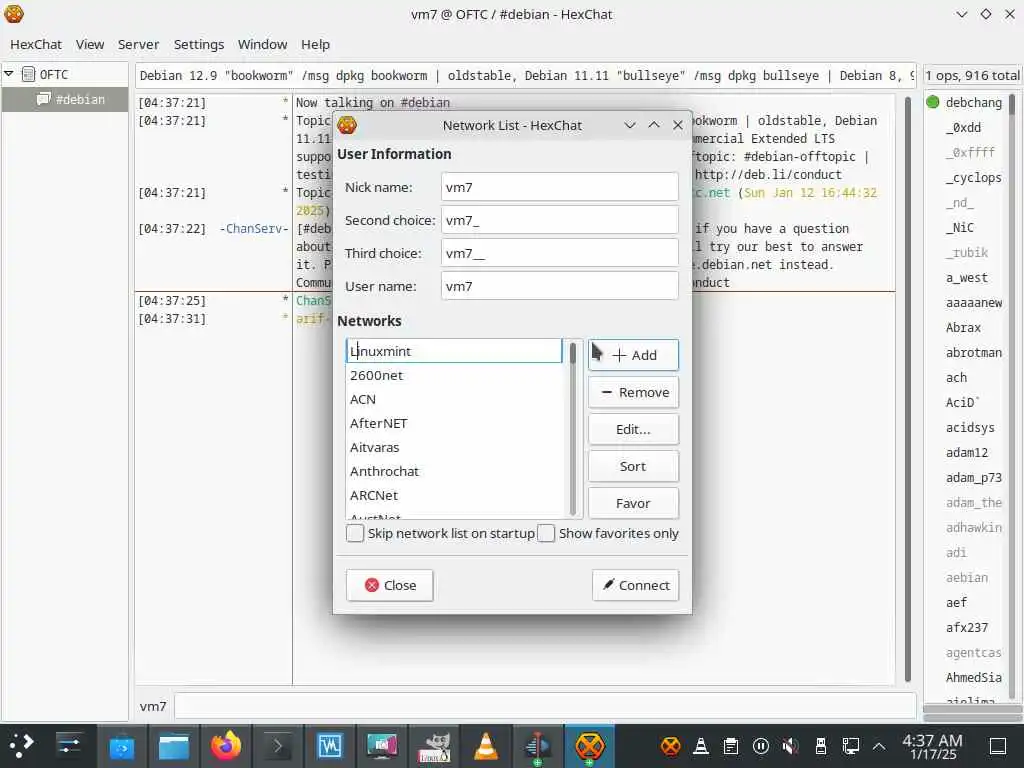Viewport: 1024px width, 768px height.
Task: Click the user list scrollbar
Action: tap(1012, 398)
